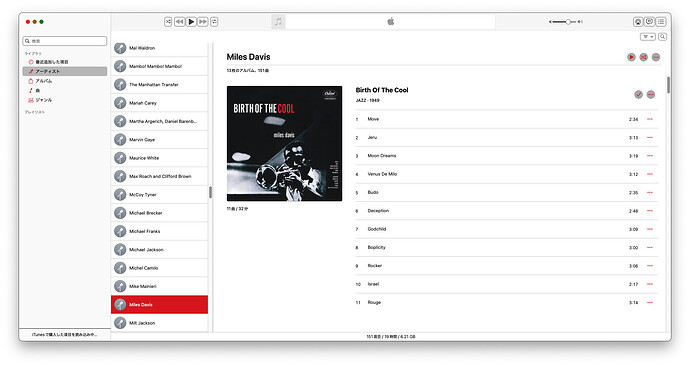The width and height of the screenshot is (690, 366).
Task: Select artist Mike Mainieri
Action: 159,286
